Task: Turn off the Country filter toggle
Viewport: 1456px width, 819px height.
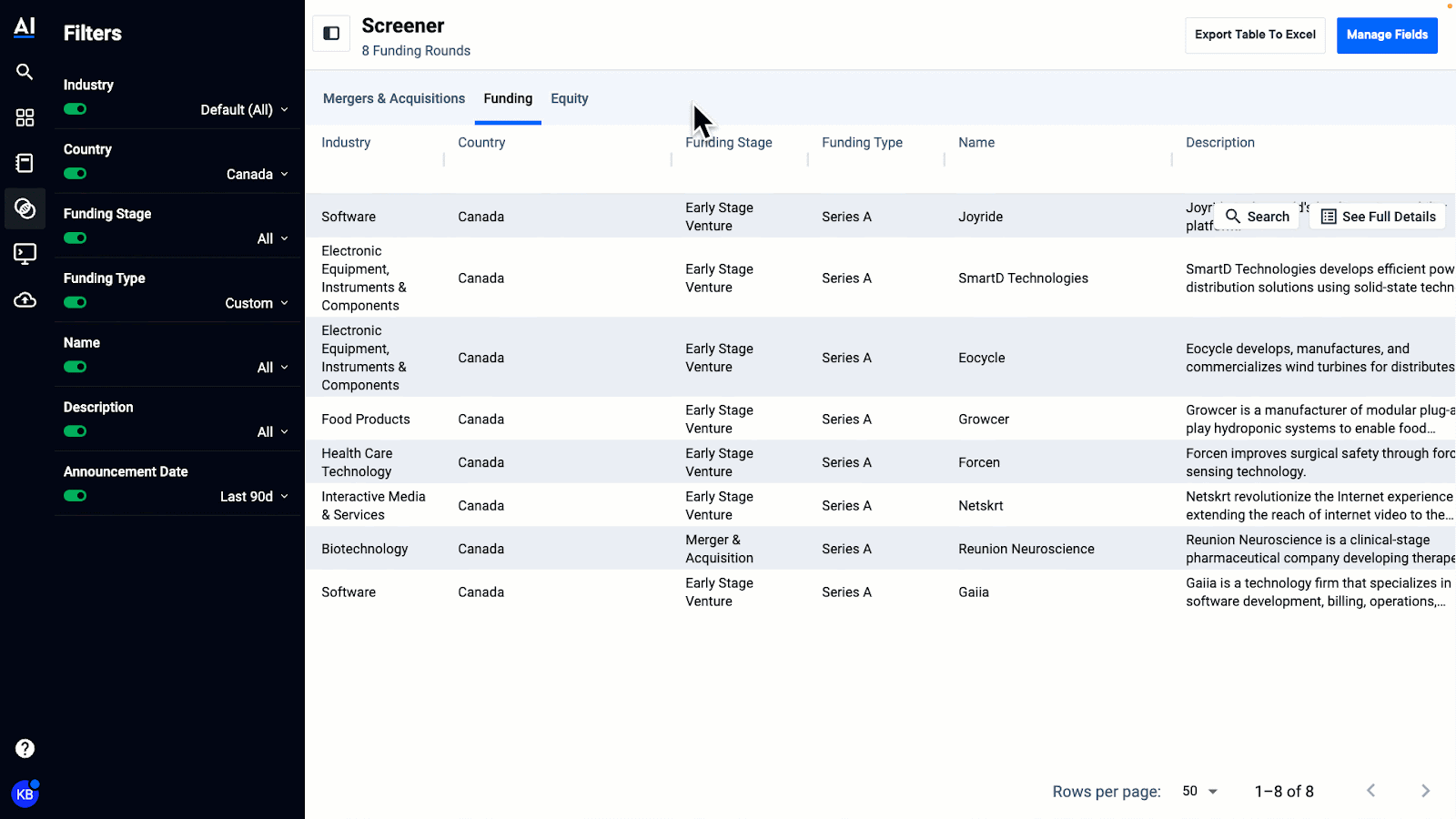Action: pyautogui.click(x=76, y=174)
